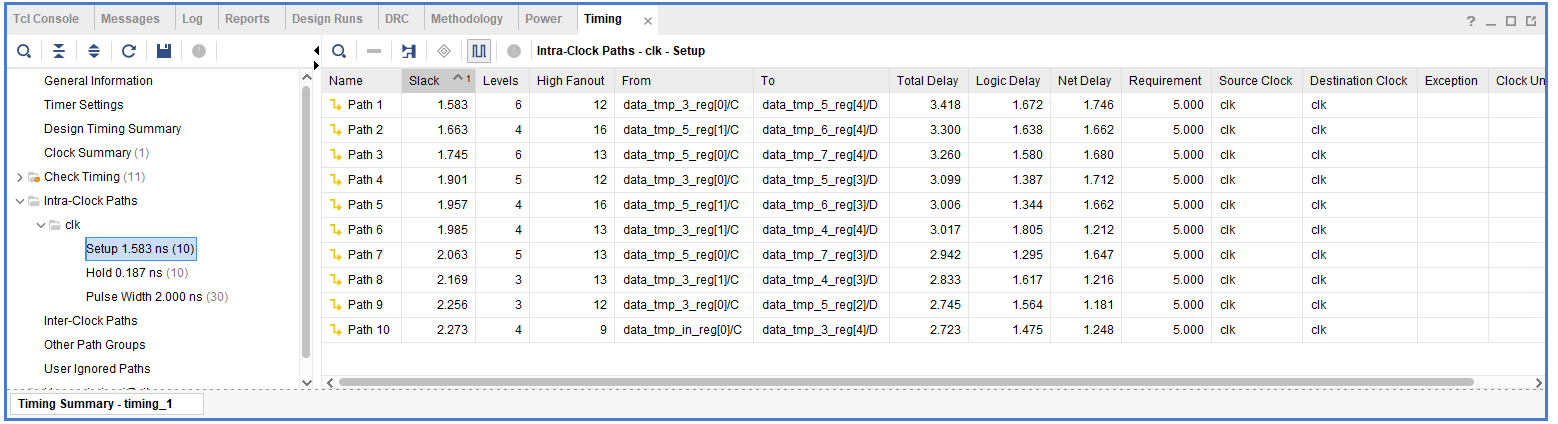Sort by Net Delay column header
This screenshot has width=1558, height=424.
1084,81
